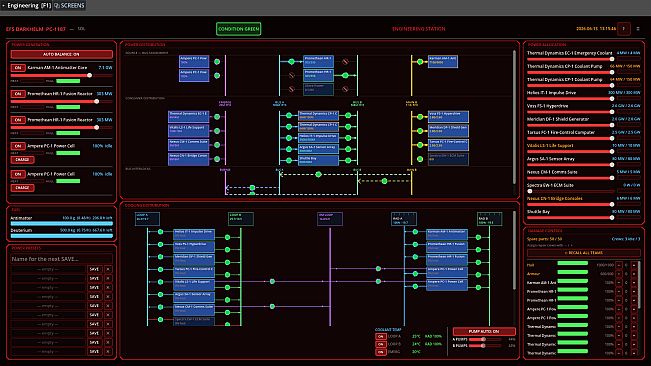Click the help question-mark button near the clock
This screenshot has height=366, width=651.
click(x=623, y=29)
